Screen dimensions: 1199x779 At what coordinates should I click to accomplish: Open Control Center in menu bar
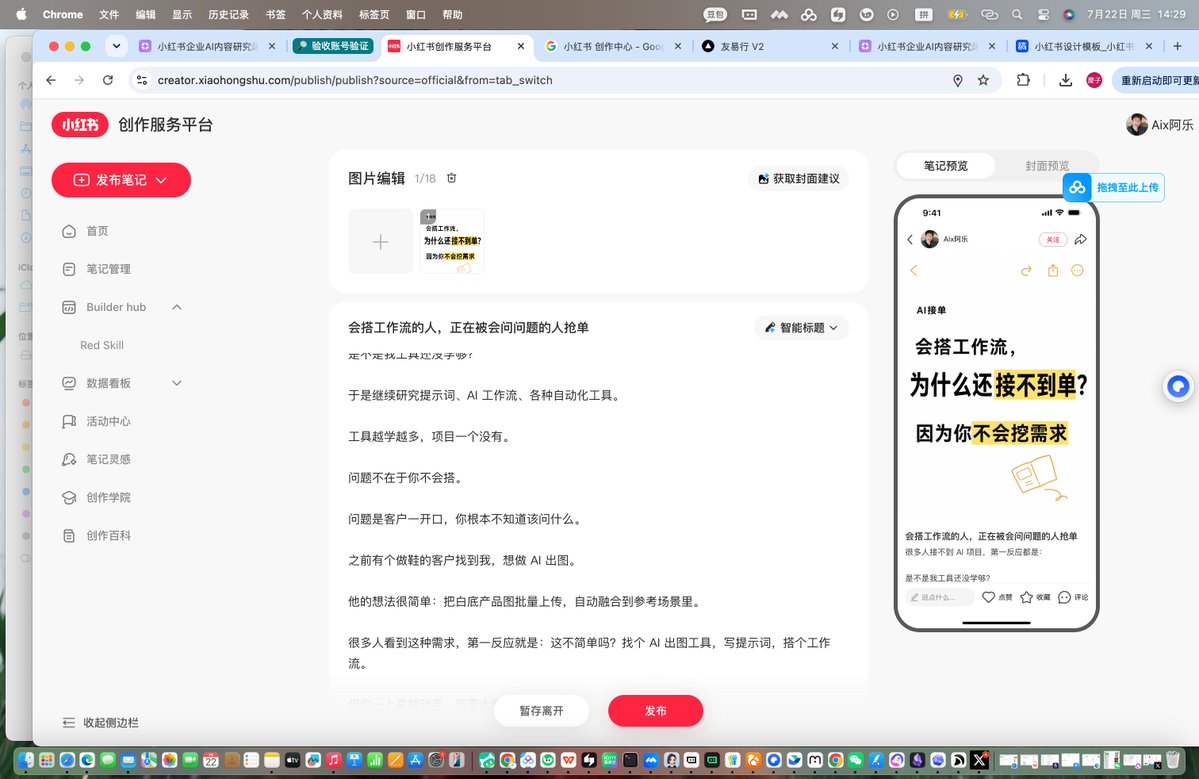pyautogui.click(x=1044, y=15)
